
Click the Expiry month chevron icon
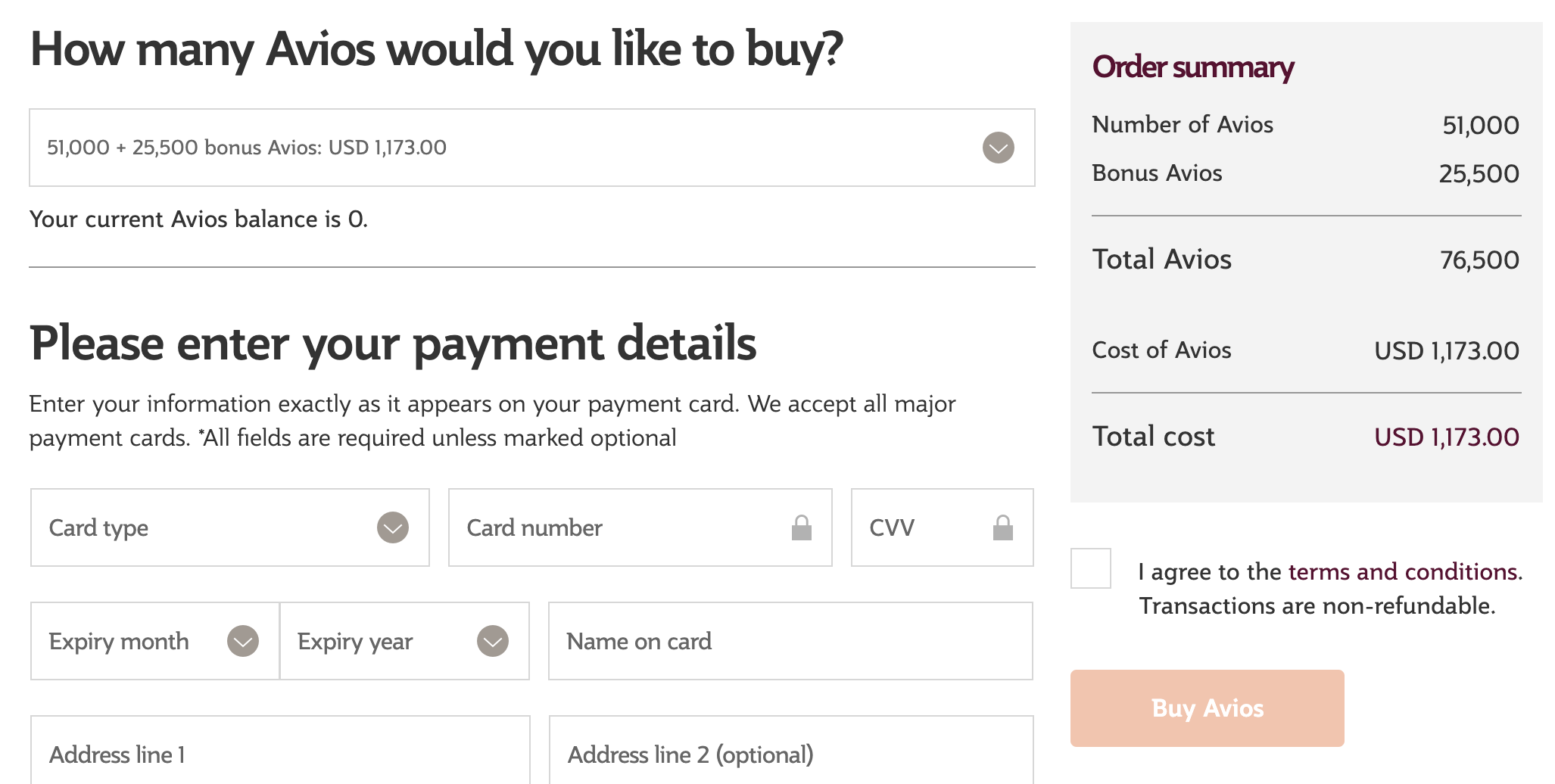click(x=243, y=641)
